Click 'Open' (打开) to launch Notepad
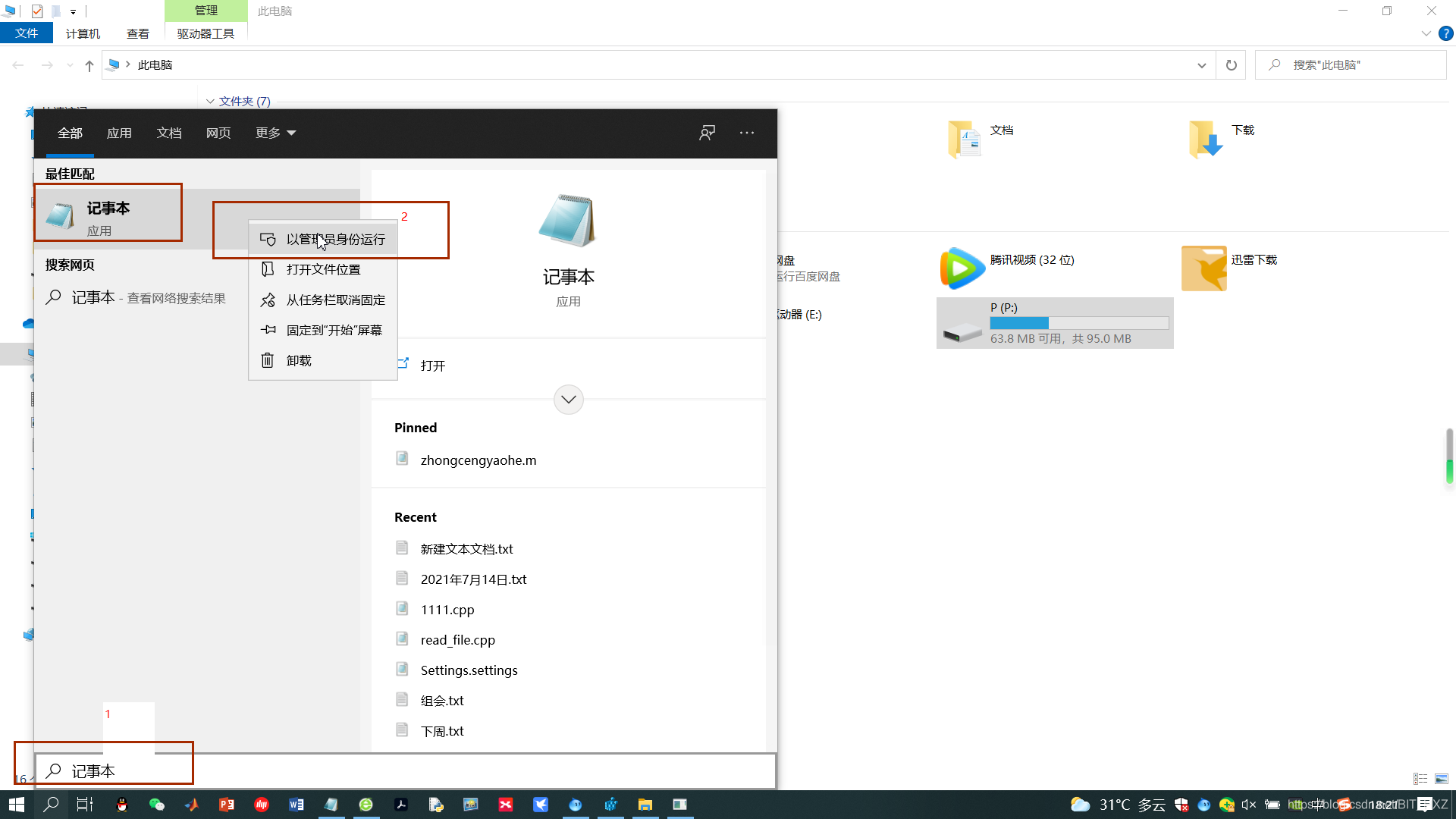The image size is (1456, 819). [x=432, y=366]
